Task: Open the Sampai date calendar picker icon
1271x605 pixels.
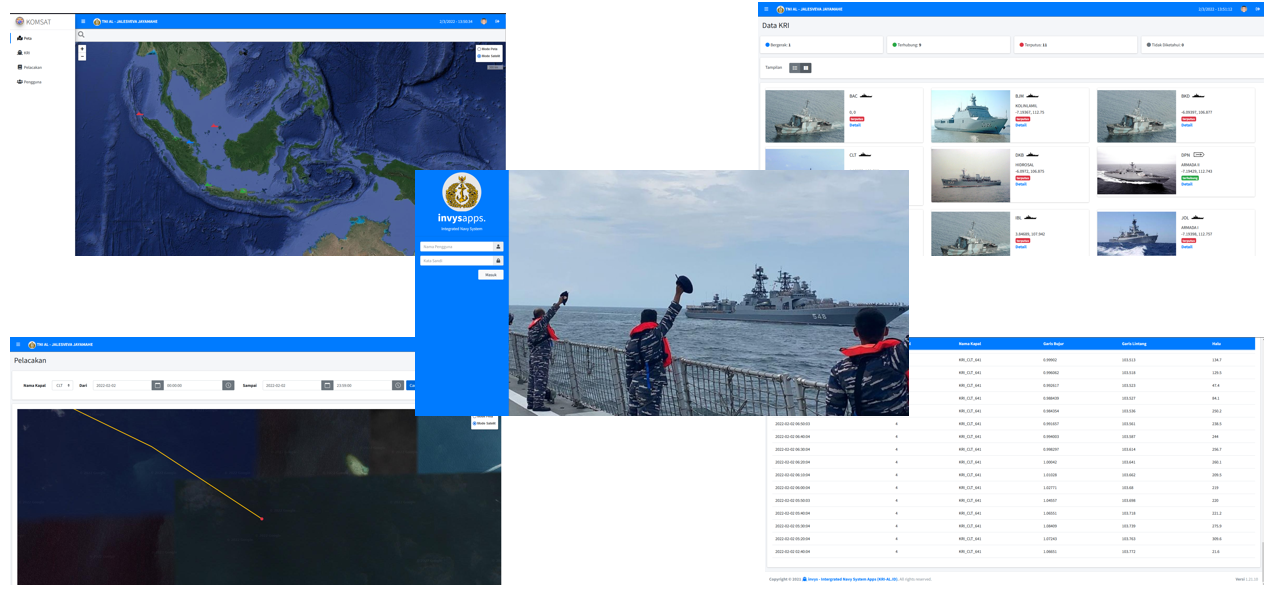Action: pyautogui.click(x=326, y=385)
